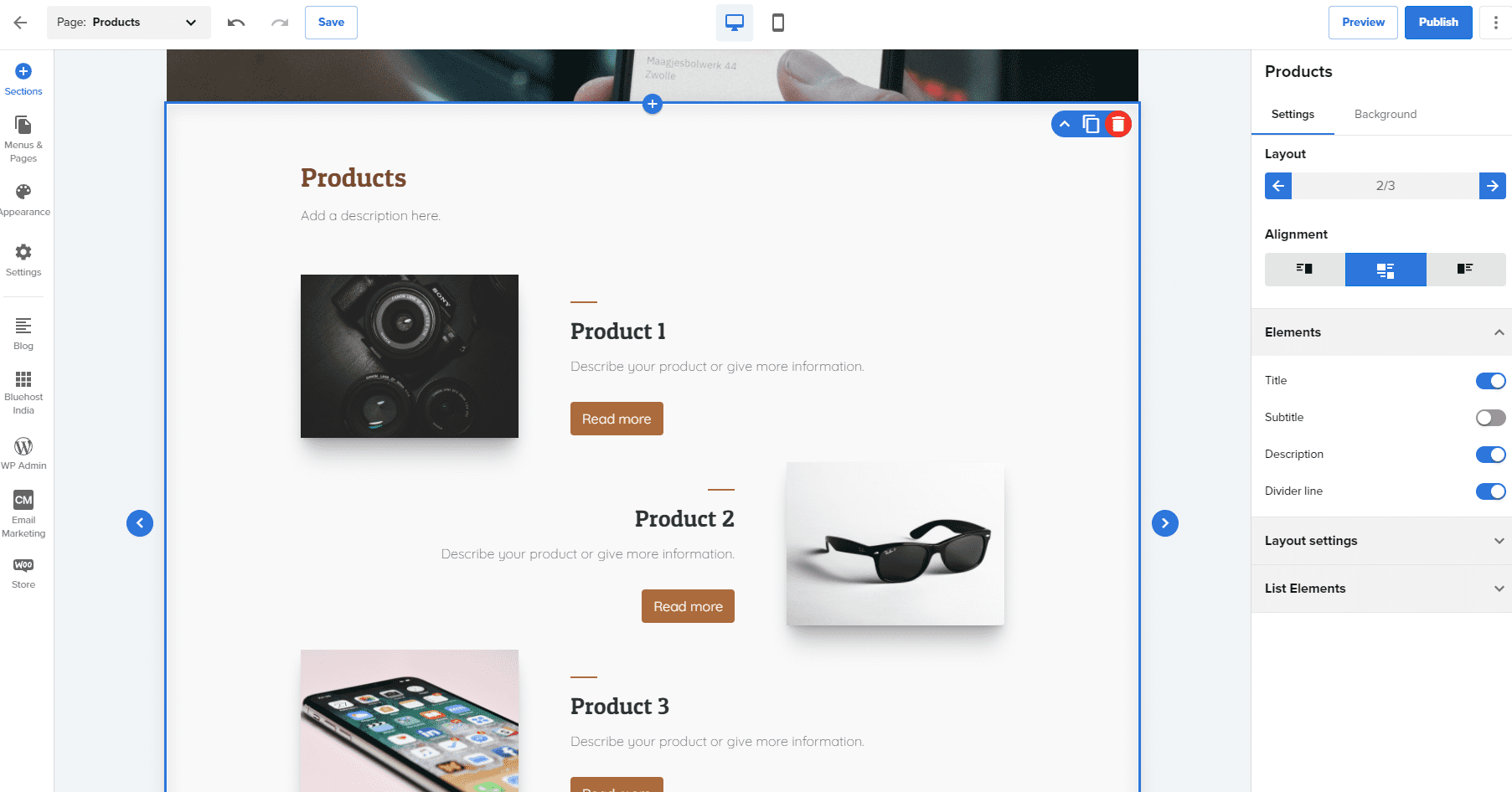Open the Sections add panel
Viewport: 1512px width, 792px height.
tap(23, 80)
